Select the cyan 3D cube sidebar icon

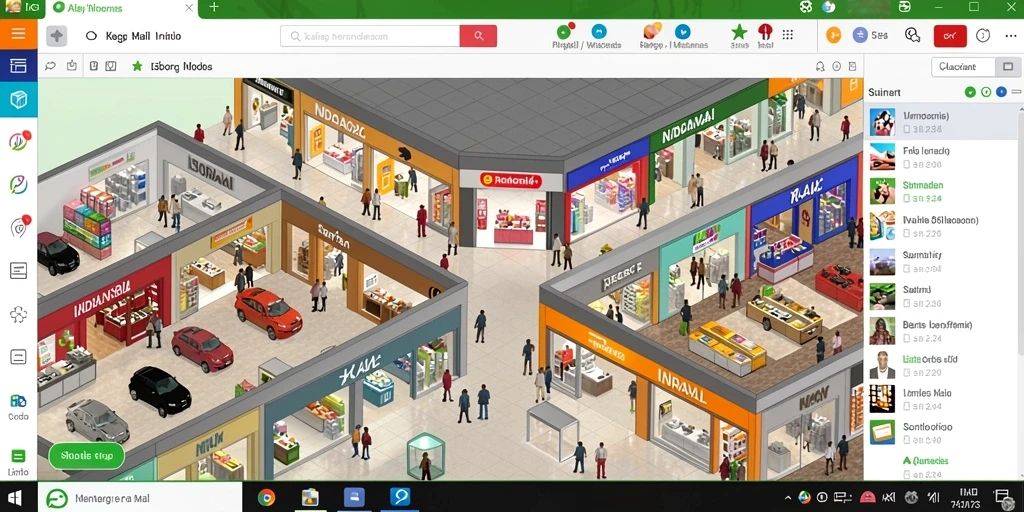[x=18, y=100]
